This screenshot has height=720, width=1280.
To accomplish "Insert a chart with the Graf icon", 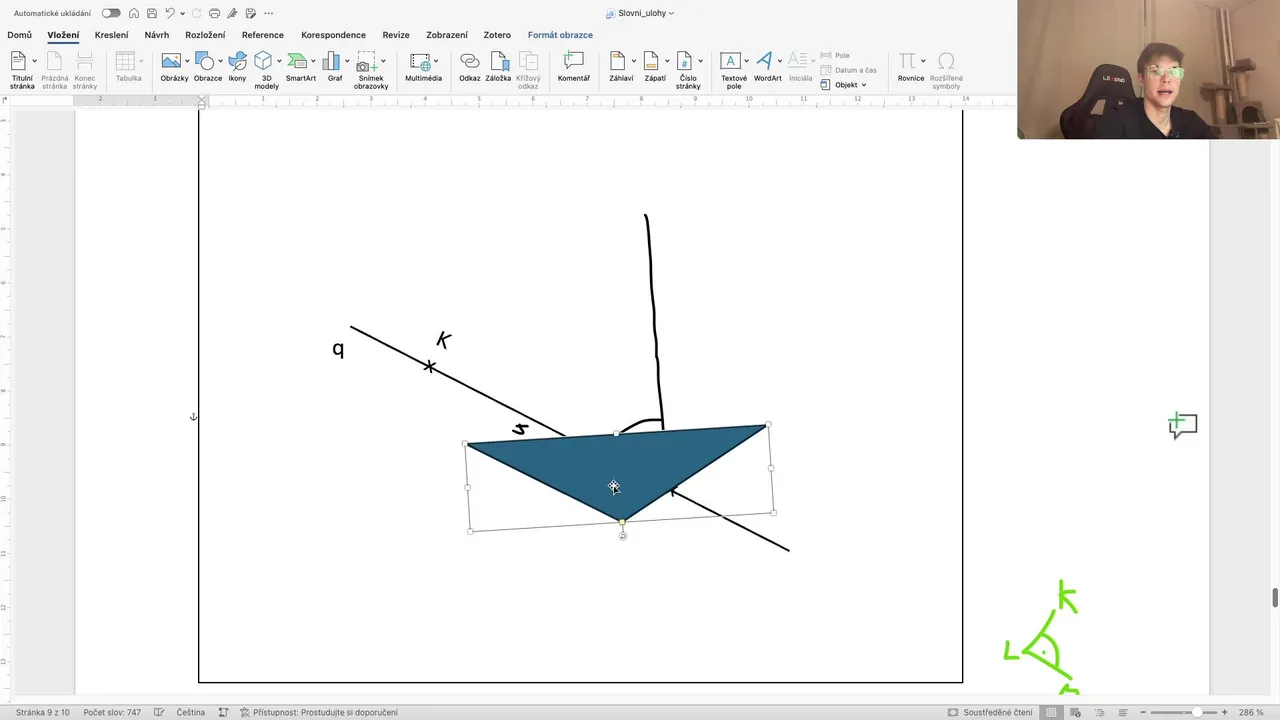I will (x=331, y=62).
